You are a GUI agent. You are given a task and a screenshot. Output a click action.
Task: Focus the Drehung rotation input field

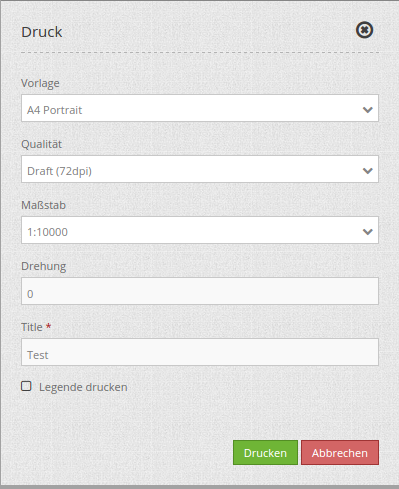(200, 291)
